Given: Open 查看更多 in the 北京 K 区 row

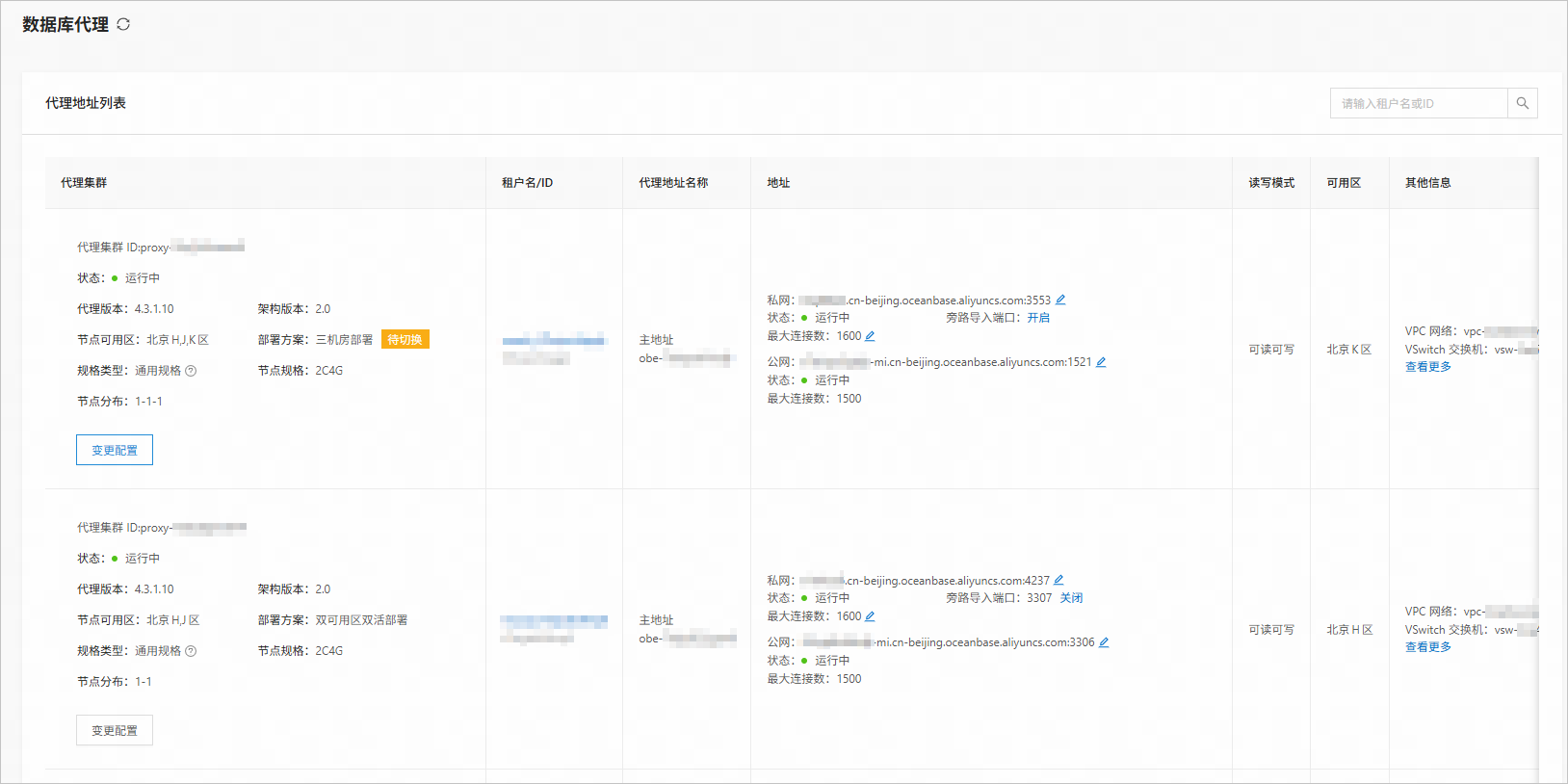Looking at the screenshot, I should click(x=1428, y=367).
